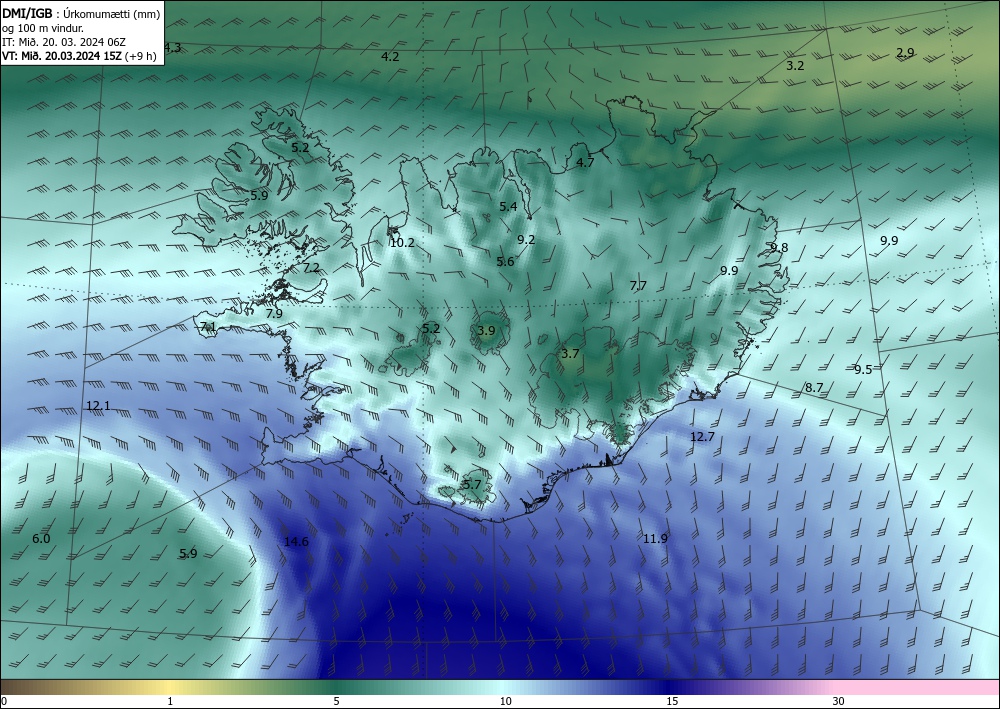
Task: Click the 7.1 value on Snæfellsnes peninsula
Action: coord(209,327)
